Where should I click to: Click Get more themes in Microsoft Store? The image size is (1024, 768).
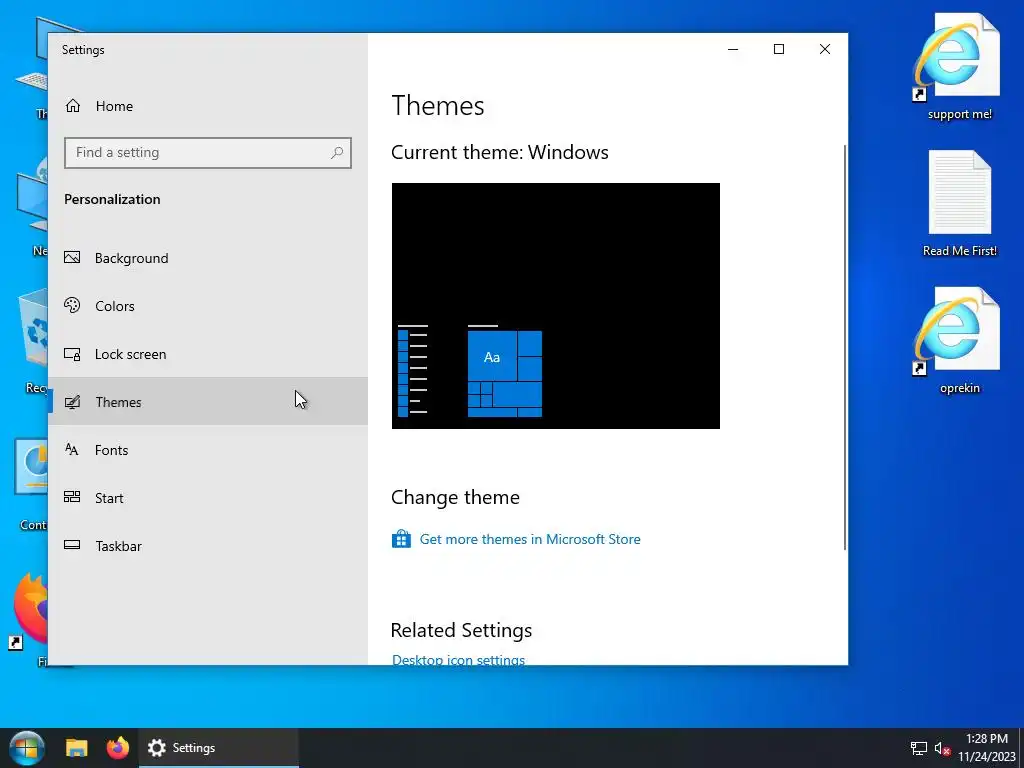click(530, 539)
